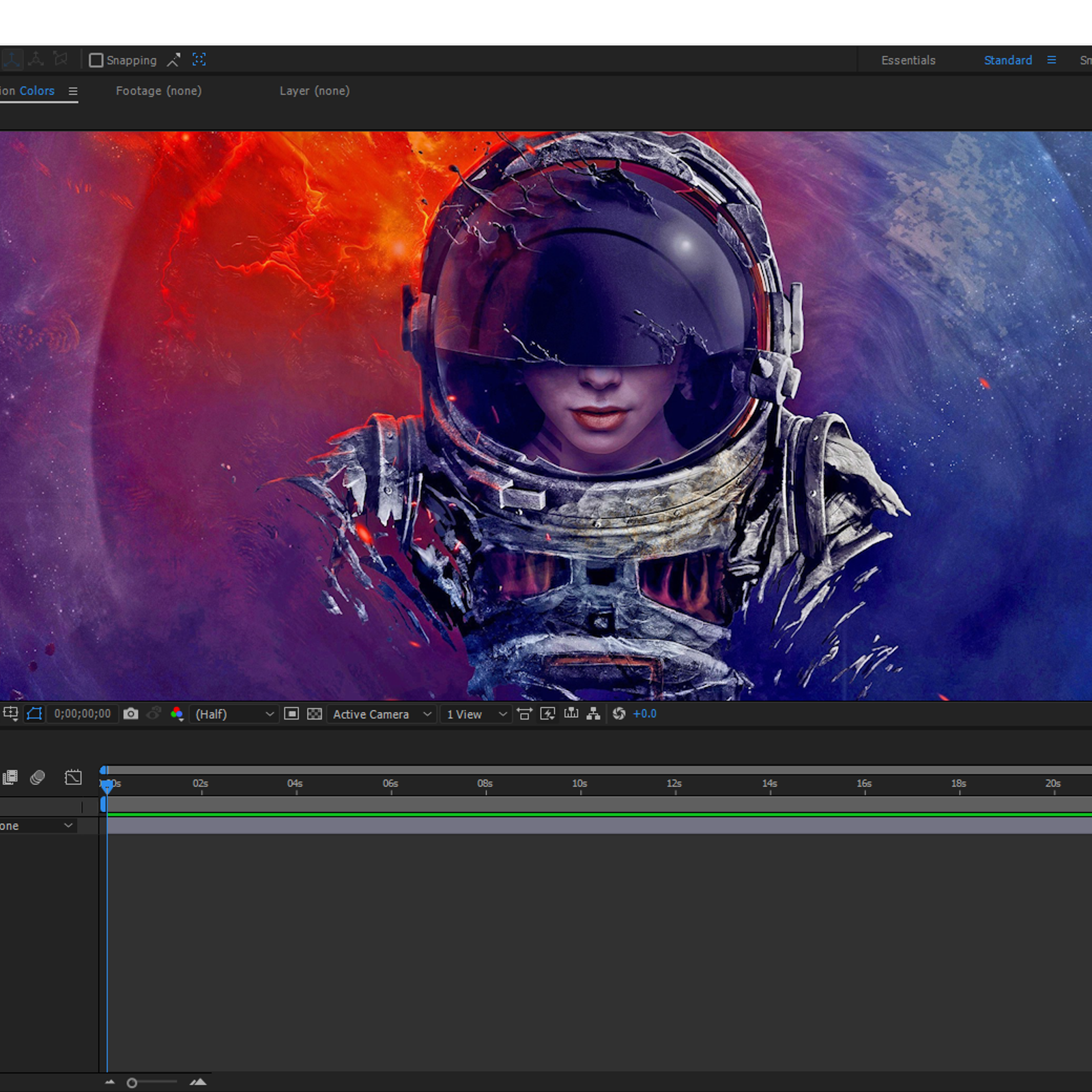This screenshot has width=1092, height=1092.
Task: Open the Composition Flowchart icon
Action: 594,714
